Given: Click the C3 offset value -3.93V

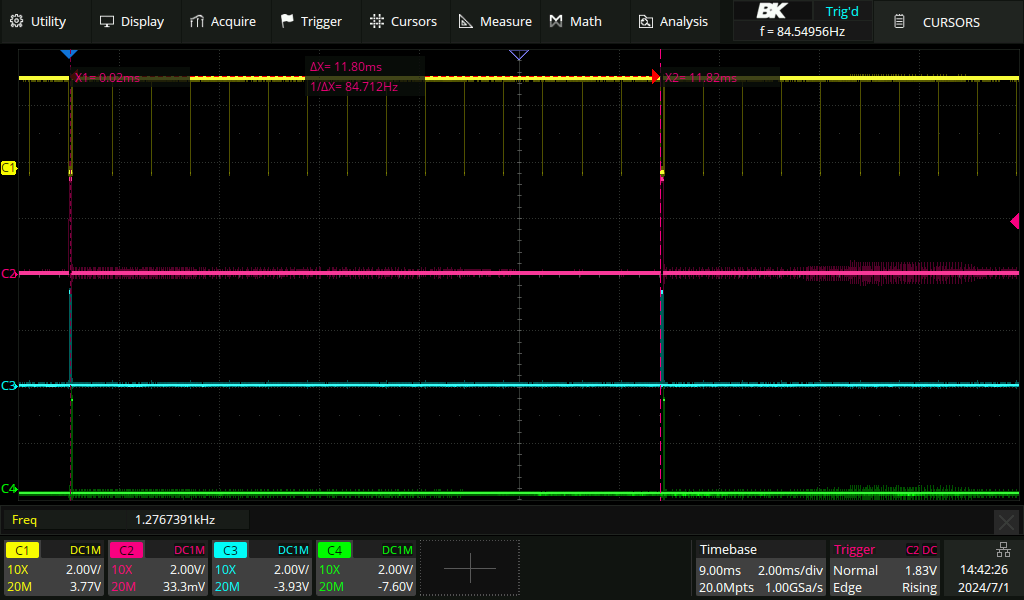Looking at the screenshot, I should click(292, 587).
